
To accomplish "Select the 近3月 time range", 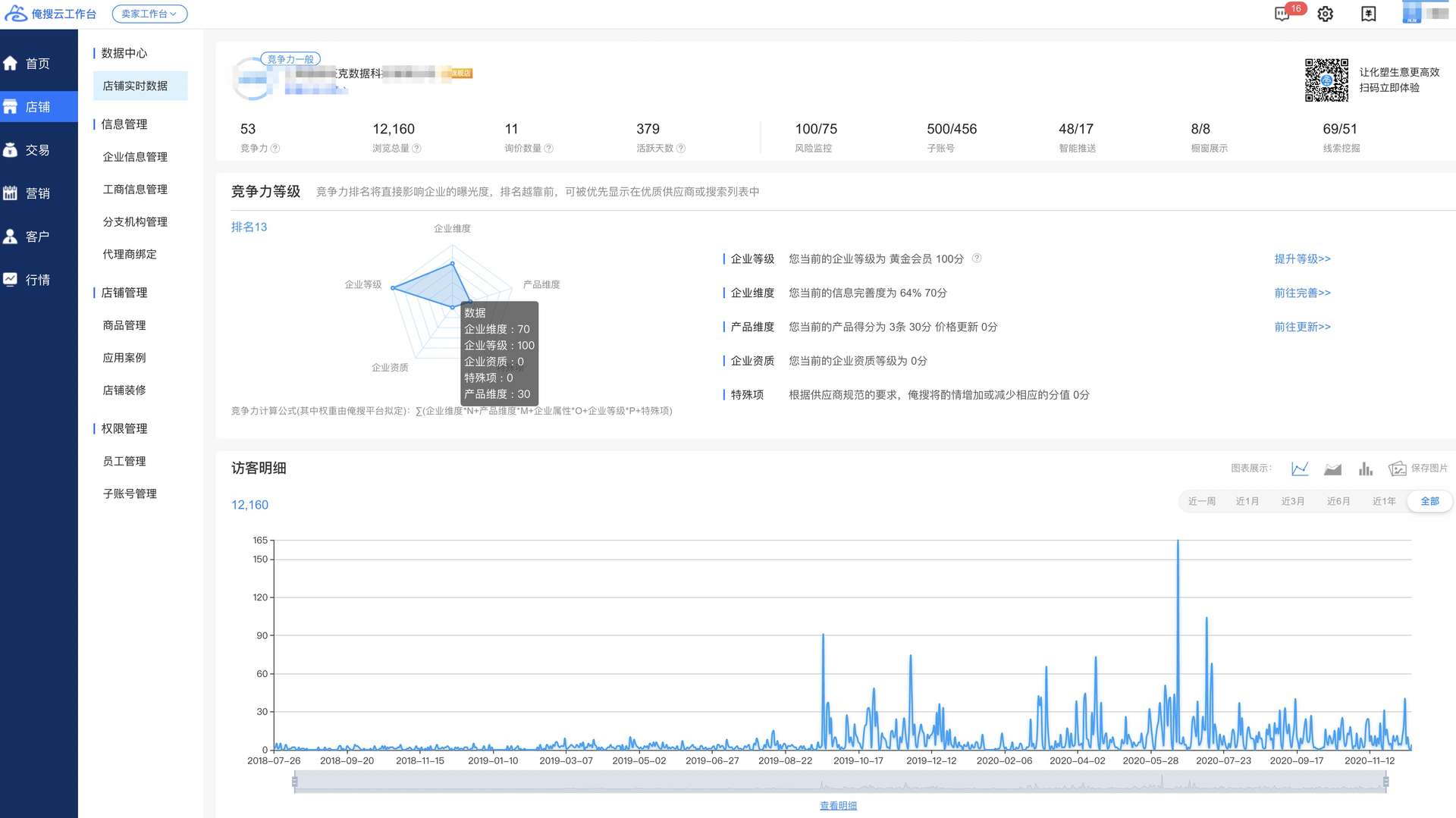I will (1292, 501).
